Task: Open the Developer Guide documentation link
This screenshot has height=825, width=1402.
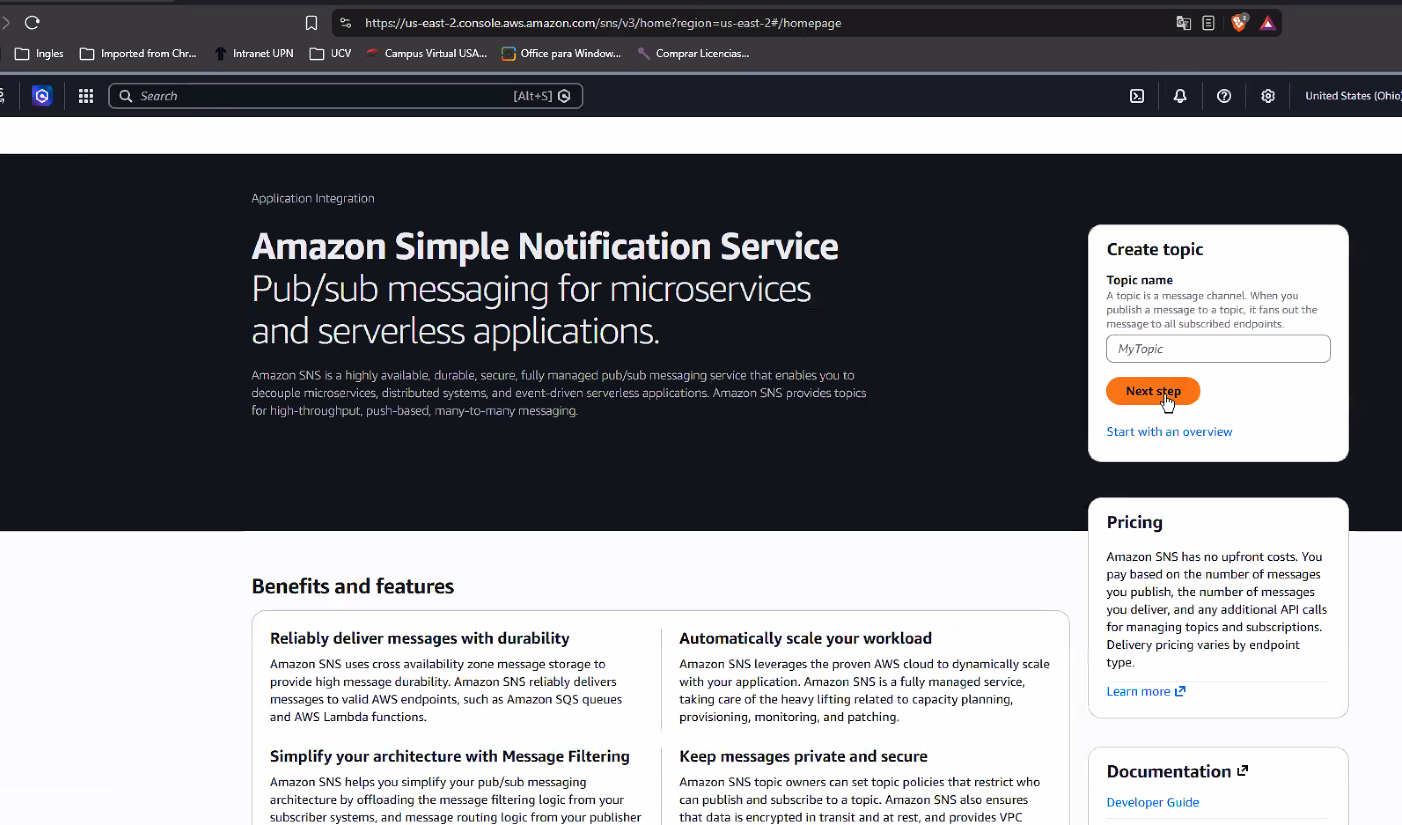Action: coord(1152,802)
